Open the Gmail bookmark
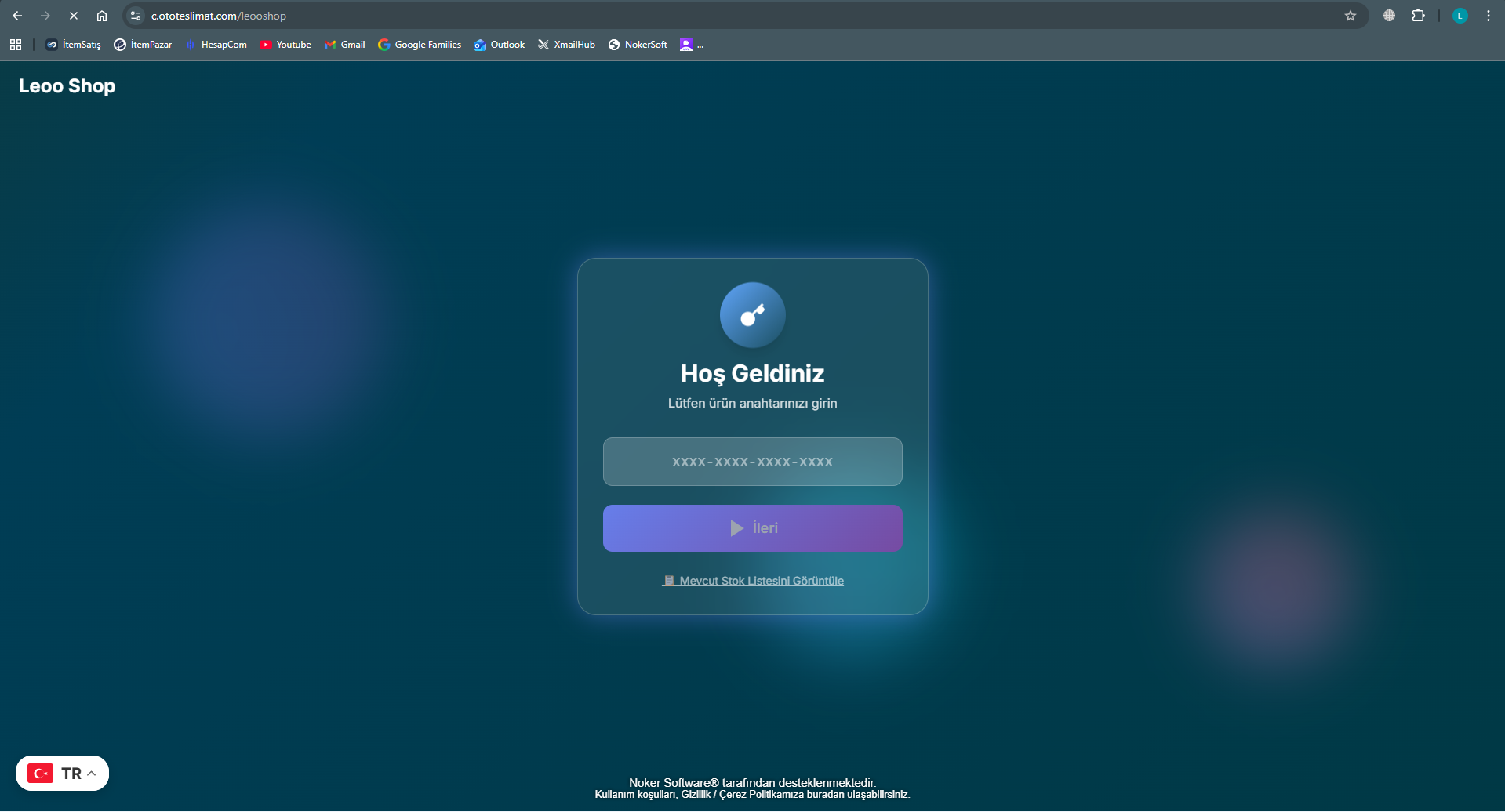This screenshot has height=812, width=1505. pyautogui.click(x=344, y=45)
